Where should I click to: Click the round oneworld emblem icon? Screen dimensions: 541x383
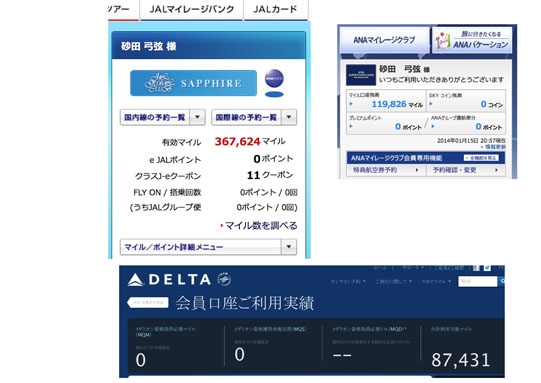pyautogui.click(x=274, y=79)
